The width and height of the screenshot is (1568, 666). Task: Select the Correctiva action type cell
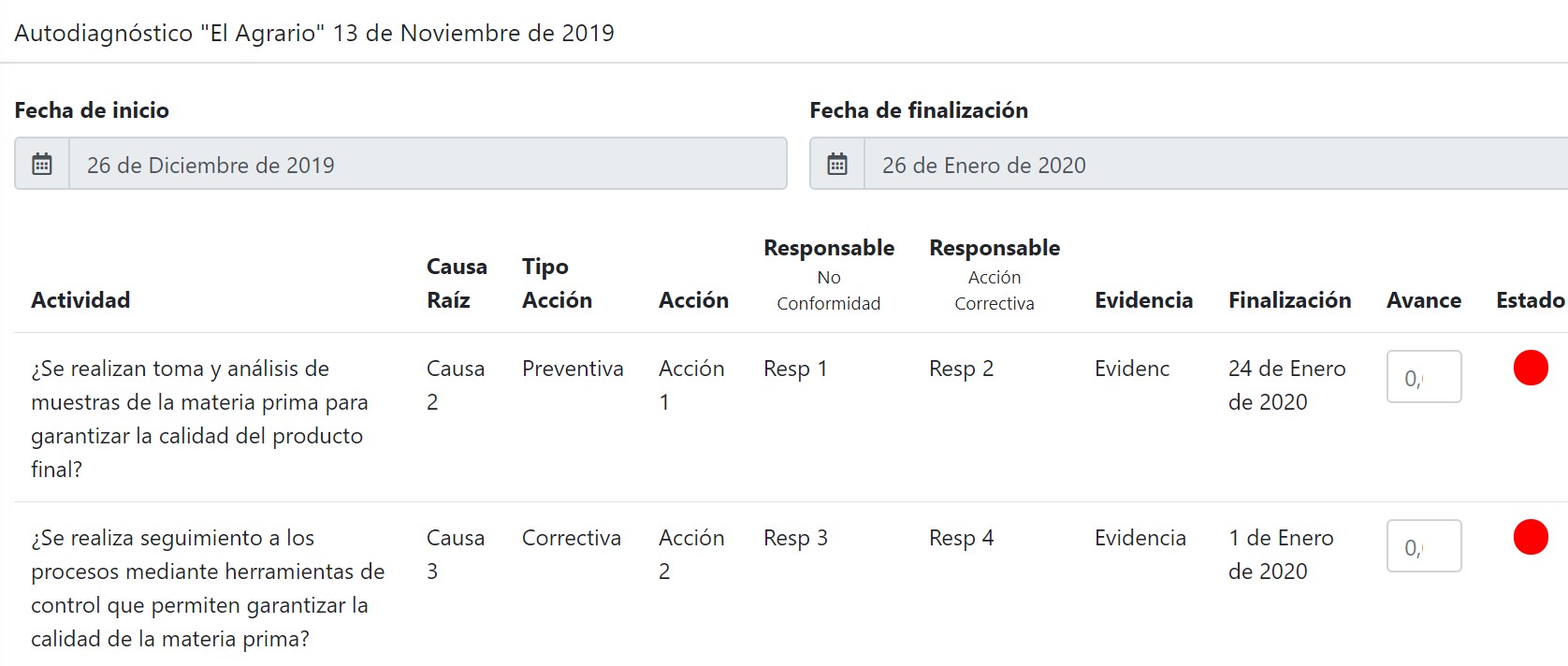tap(573, 538)
